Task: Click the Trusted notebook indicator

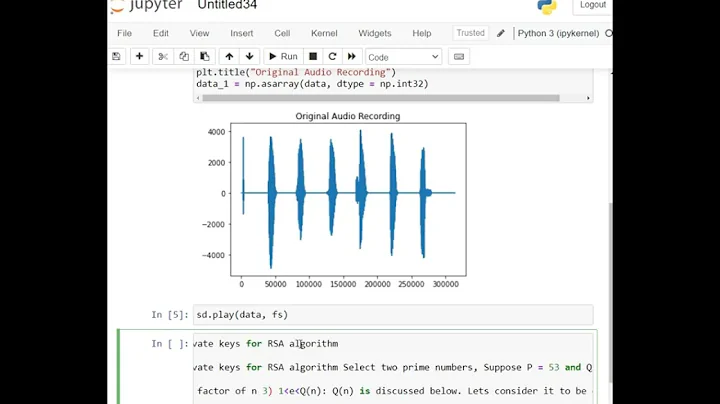Action: point(470,33)
